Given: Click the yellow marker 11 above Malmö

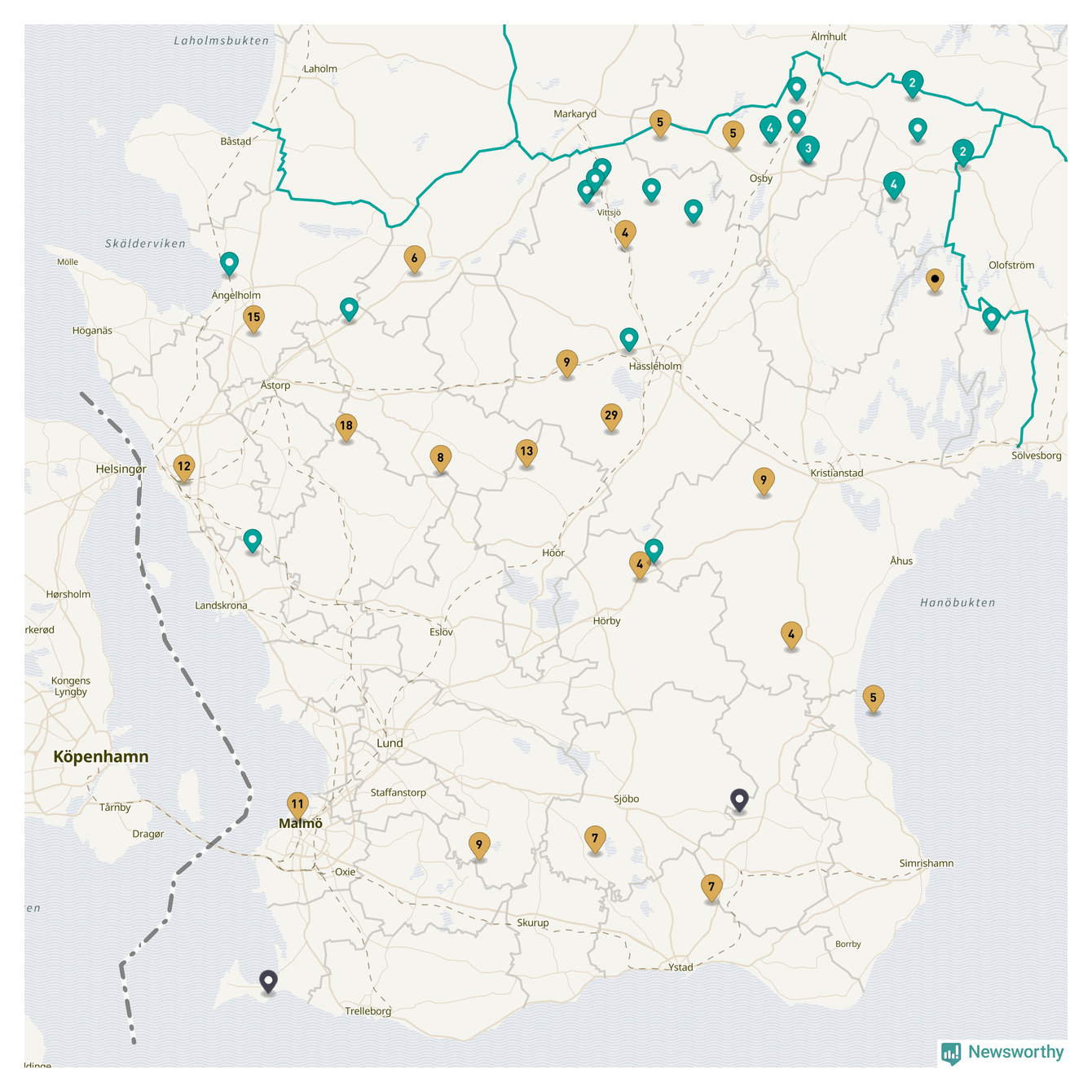Looking at the screenshot, I should 297,804.
